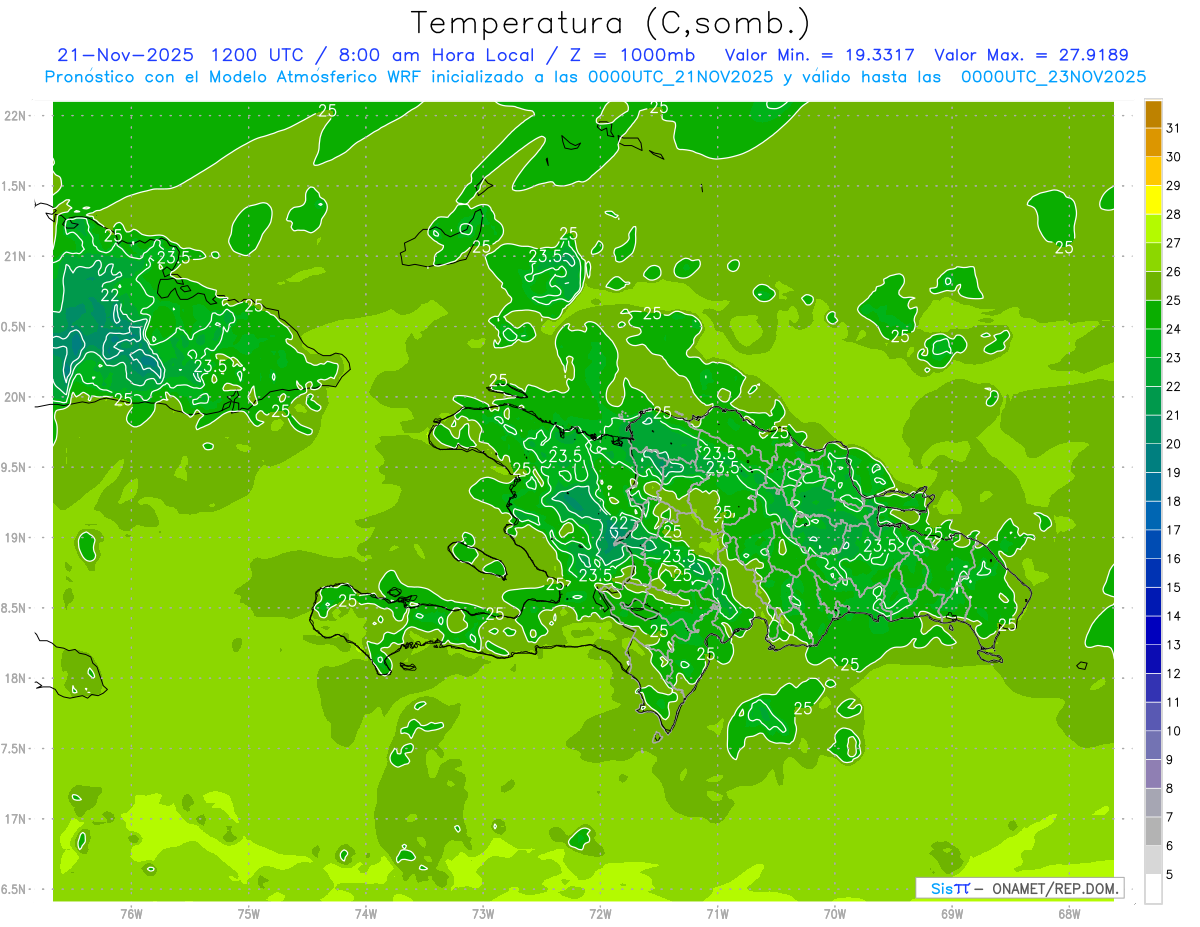Click the "18N" latitude axis label
This screenshot has width=1200, height=927.
point(15,678)
